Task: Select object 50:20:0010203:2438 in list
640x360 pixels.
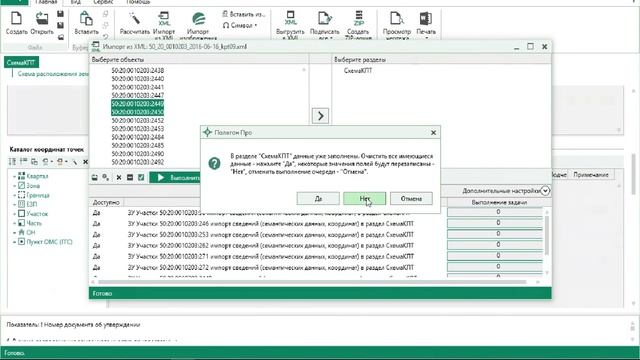Action: 138,71
